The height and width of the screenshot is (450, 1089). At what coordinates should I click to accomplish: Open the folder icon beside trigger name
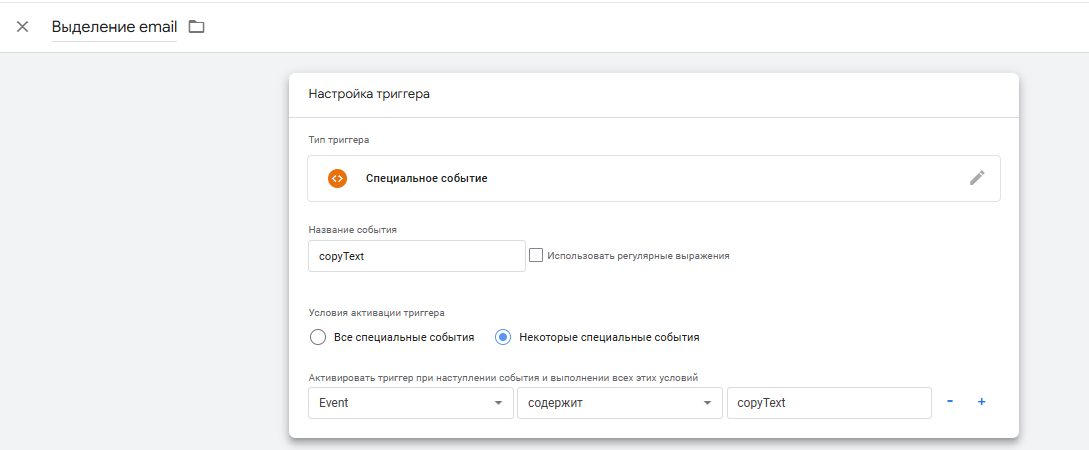tap(197, 27)
